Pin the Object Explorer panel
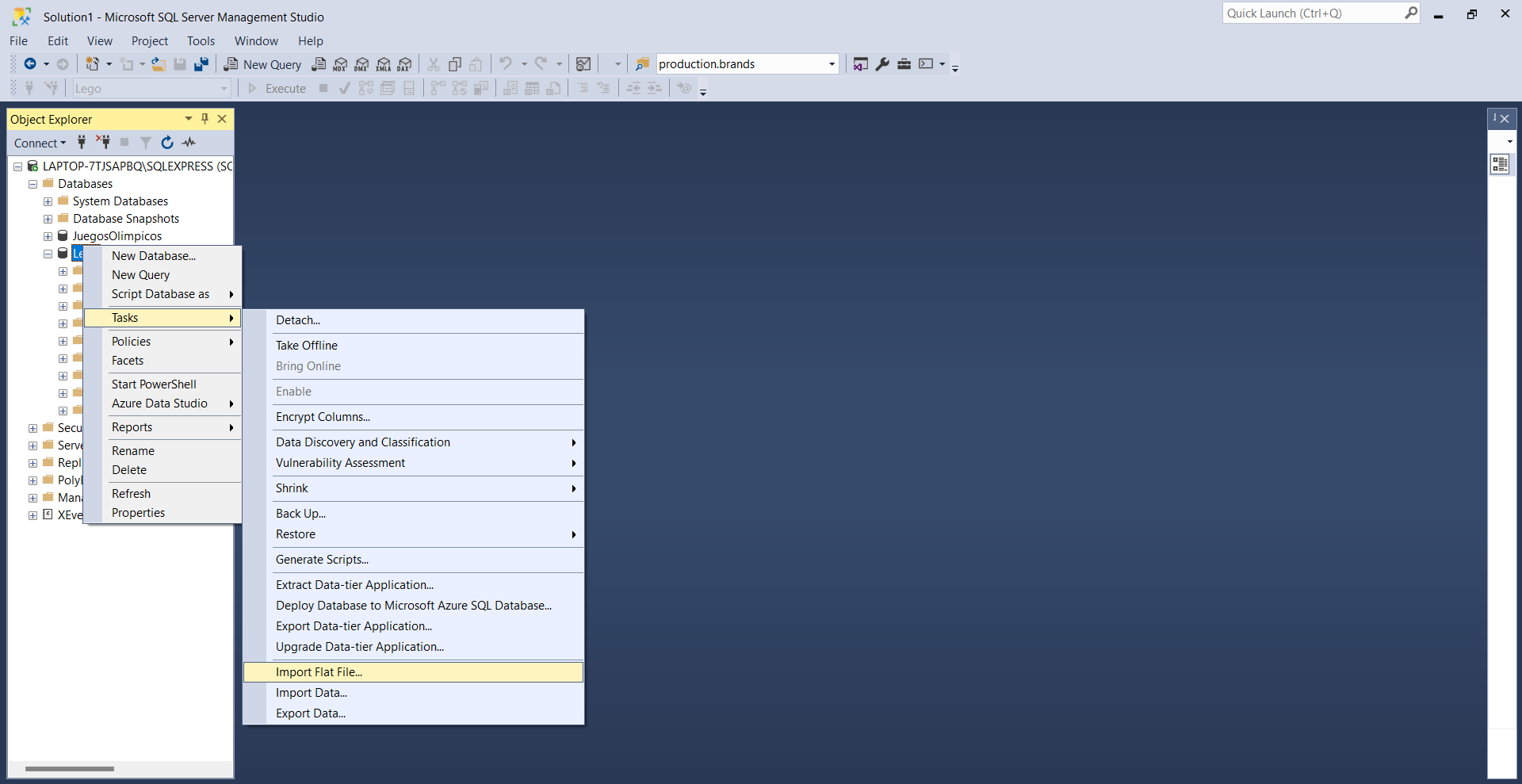Viewport: 1522px width, 784px height. [205, 119]
